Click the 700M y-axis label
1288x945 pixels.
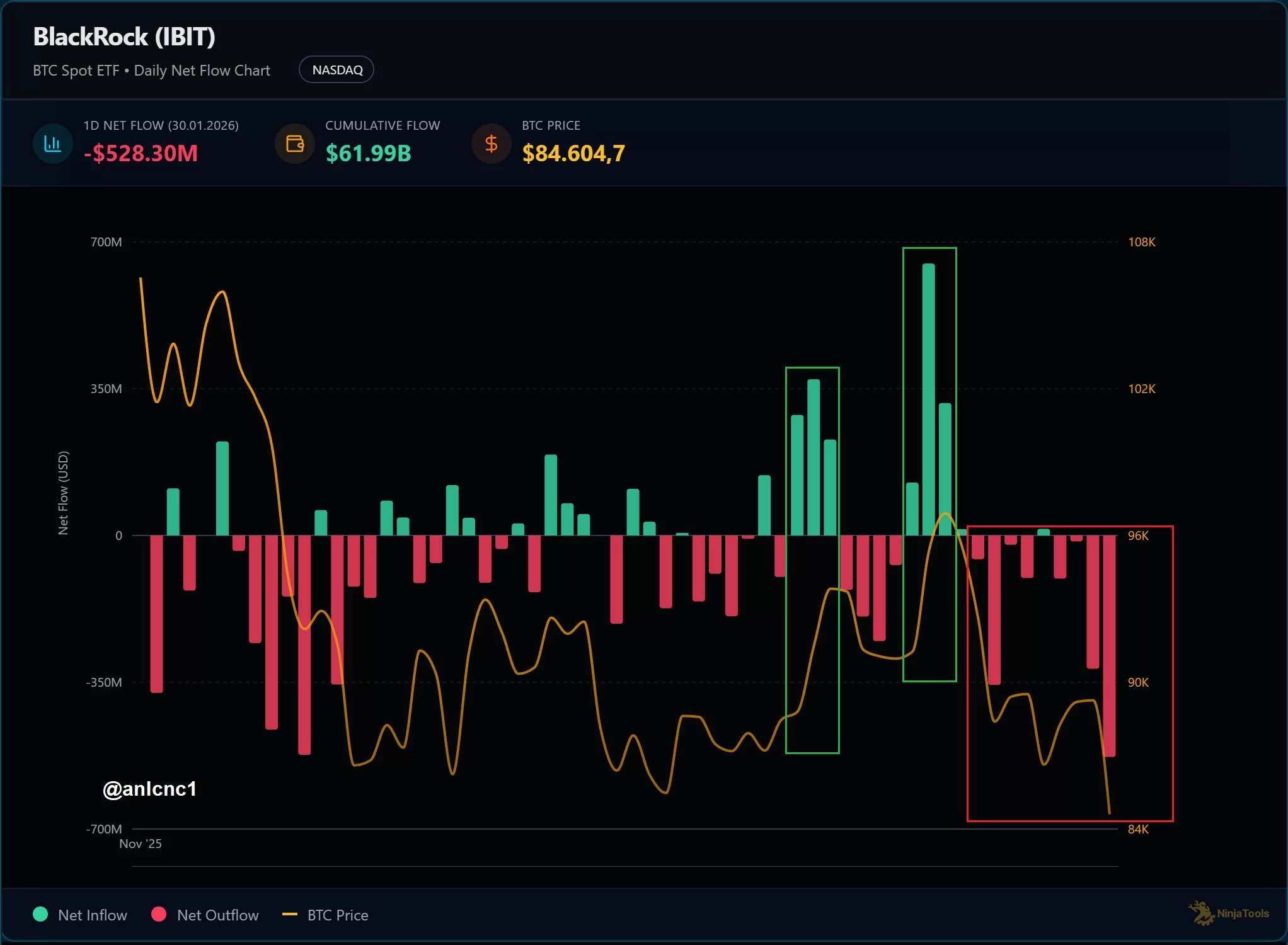point(106,242)
